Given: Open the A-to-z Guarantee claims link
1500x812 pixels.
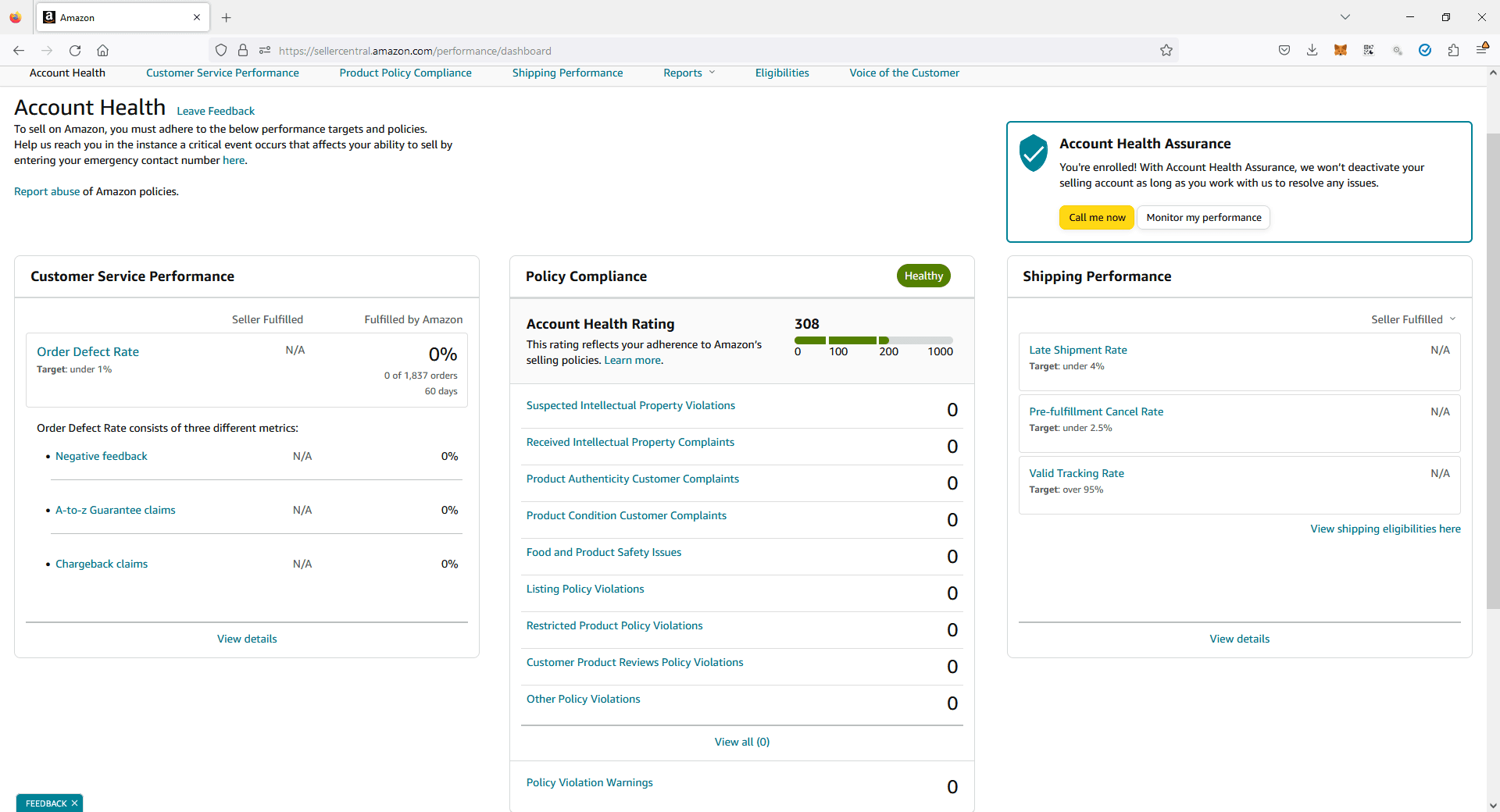Looking at the screenshot, I should click(x=116, y=510).
